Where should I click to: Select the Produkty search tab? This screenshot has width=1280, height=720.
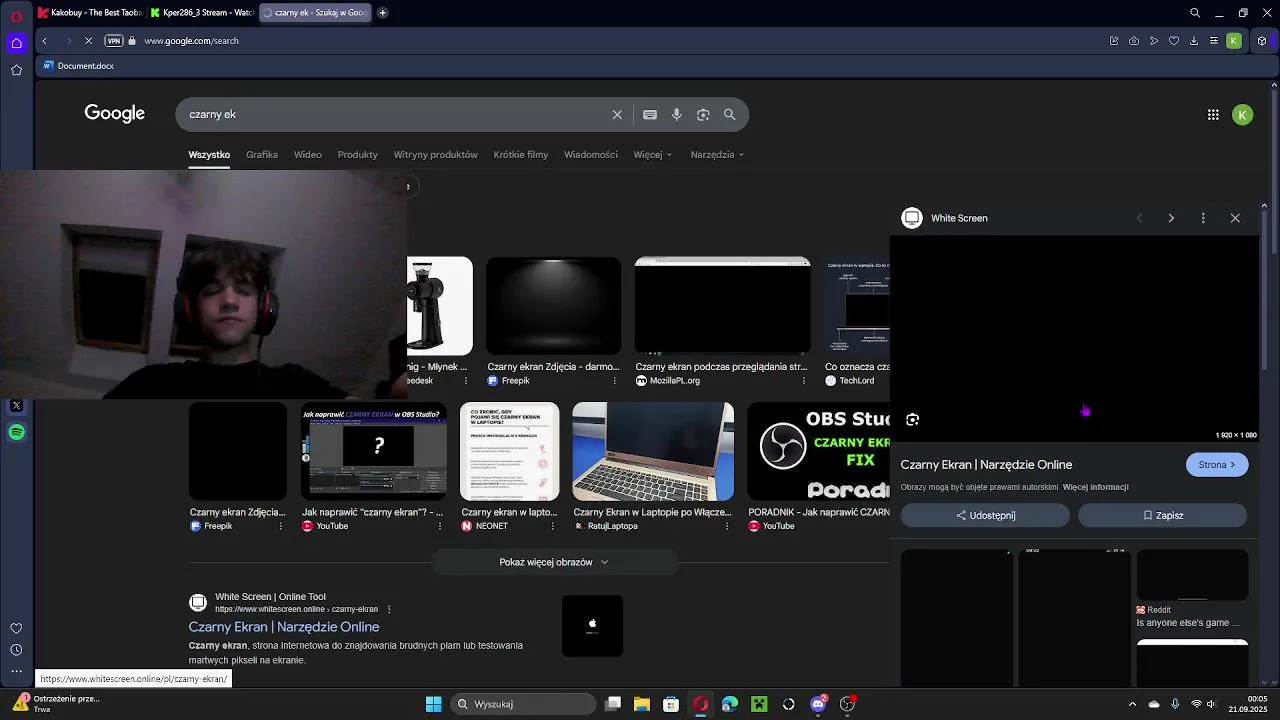358,155
